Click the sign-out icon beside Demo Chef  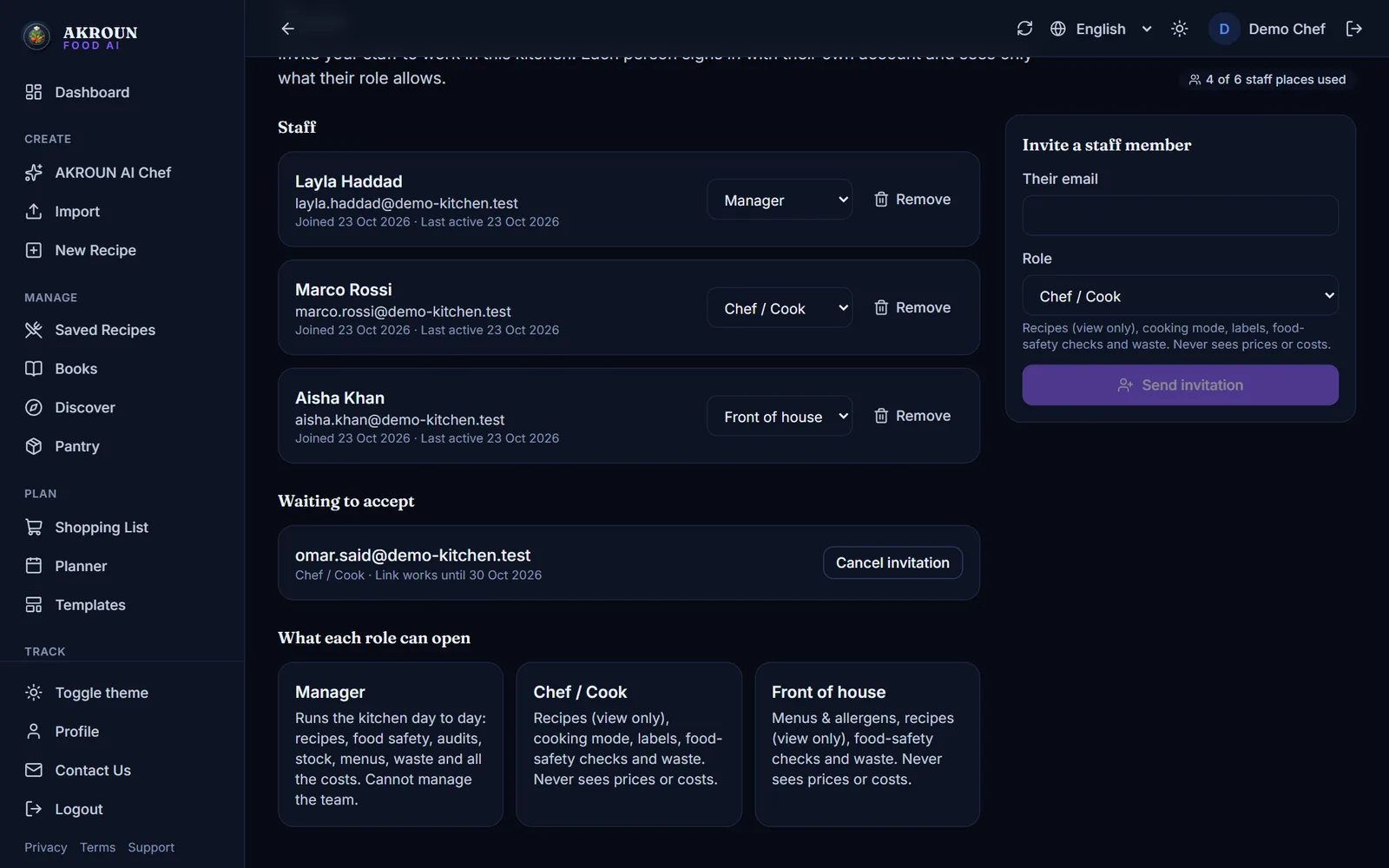(x=1353, y=29)
